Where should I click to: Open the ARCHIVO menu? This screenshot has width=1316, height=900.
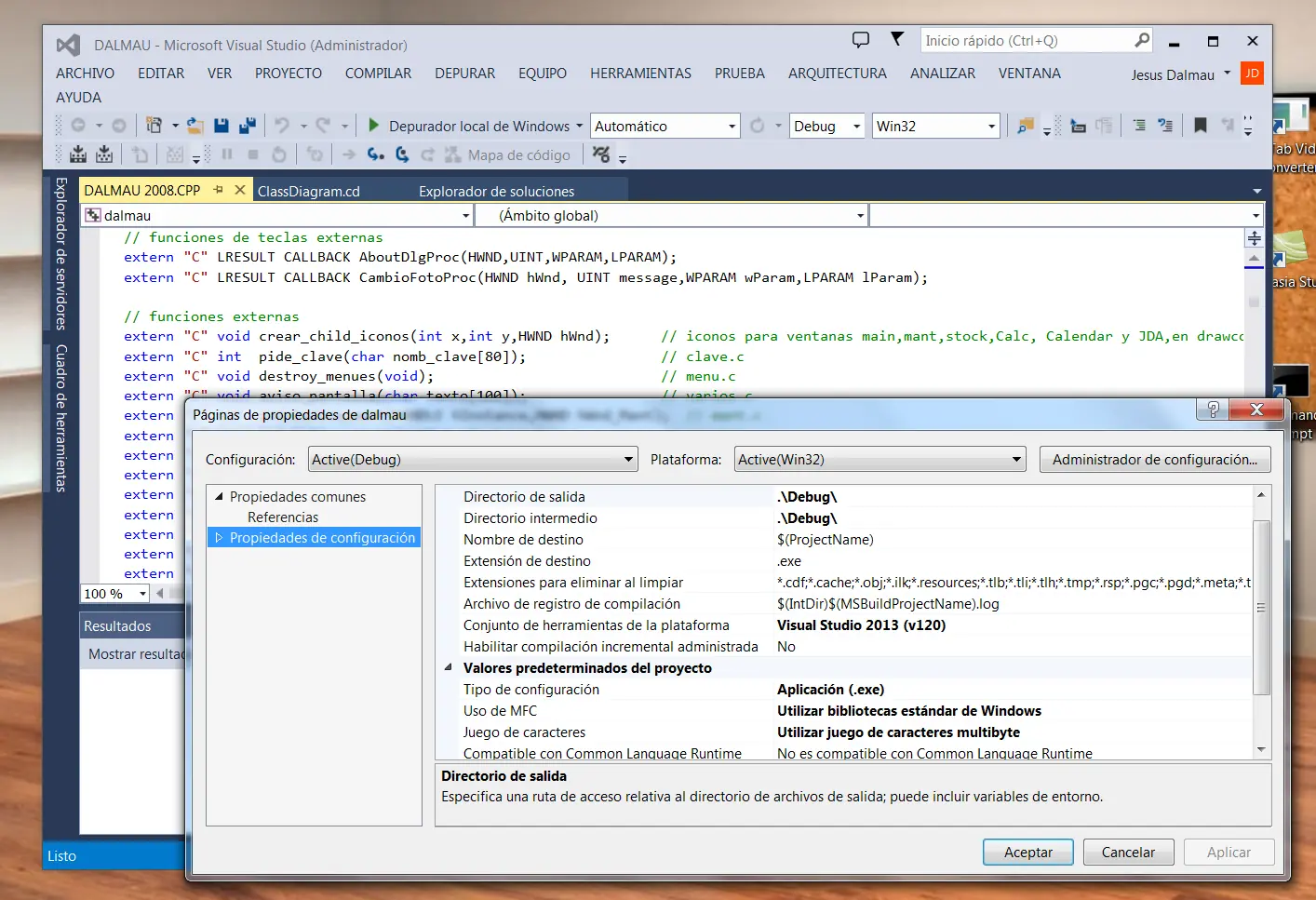(85, 73)
